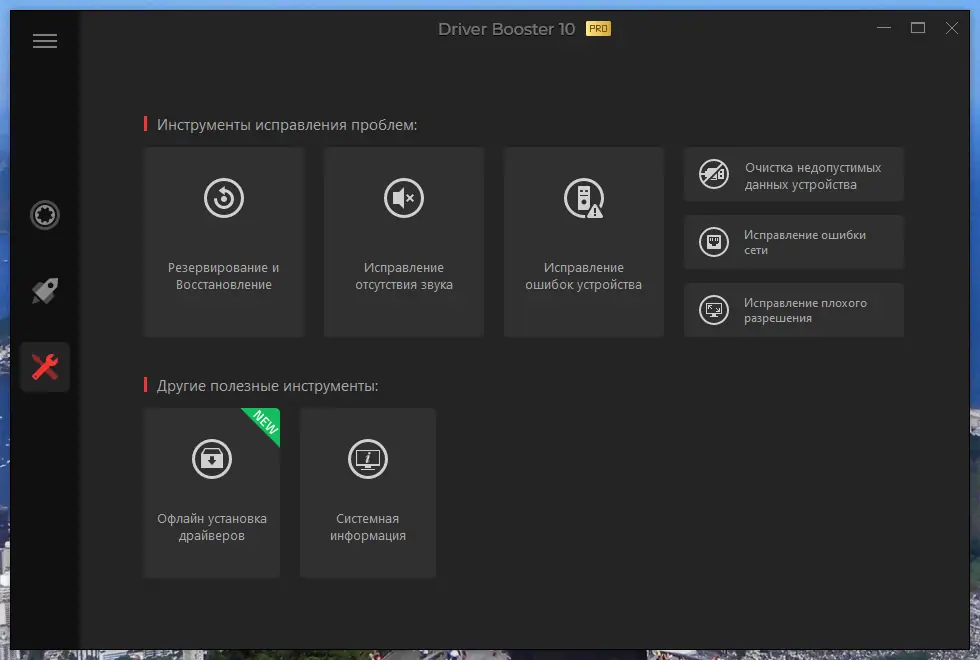Click the PRO badge next to the title
Viewport: 980px width, 660px height.
(x=598, y=29)
